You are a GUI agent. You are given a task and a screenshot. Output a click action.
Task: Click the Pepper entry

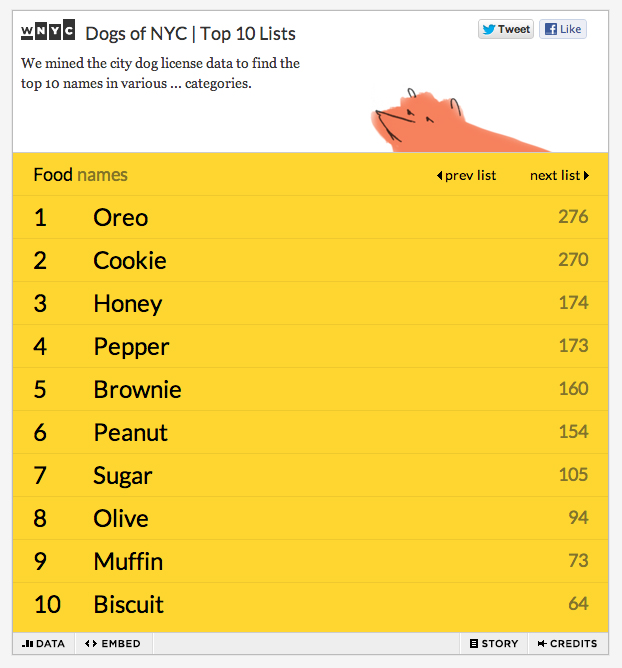(x=131, y=346)
